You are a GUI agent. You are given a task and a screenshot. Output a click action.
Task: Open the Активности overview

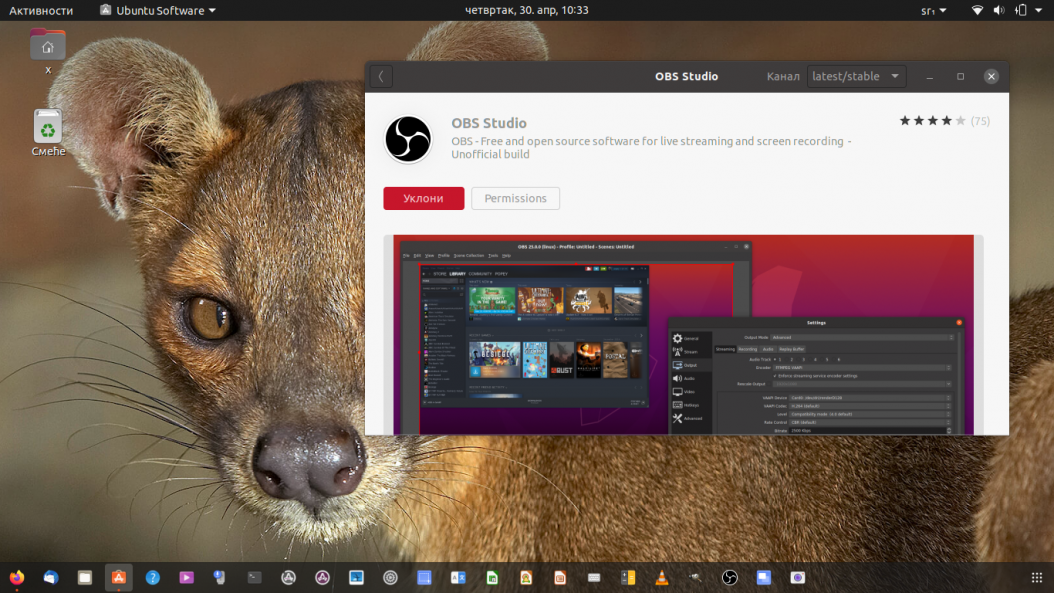41,11
